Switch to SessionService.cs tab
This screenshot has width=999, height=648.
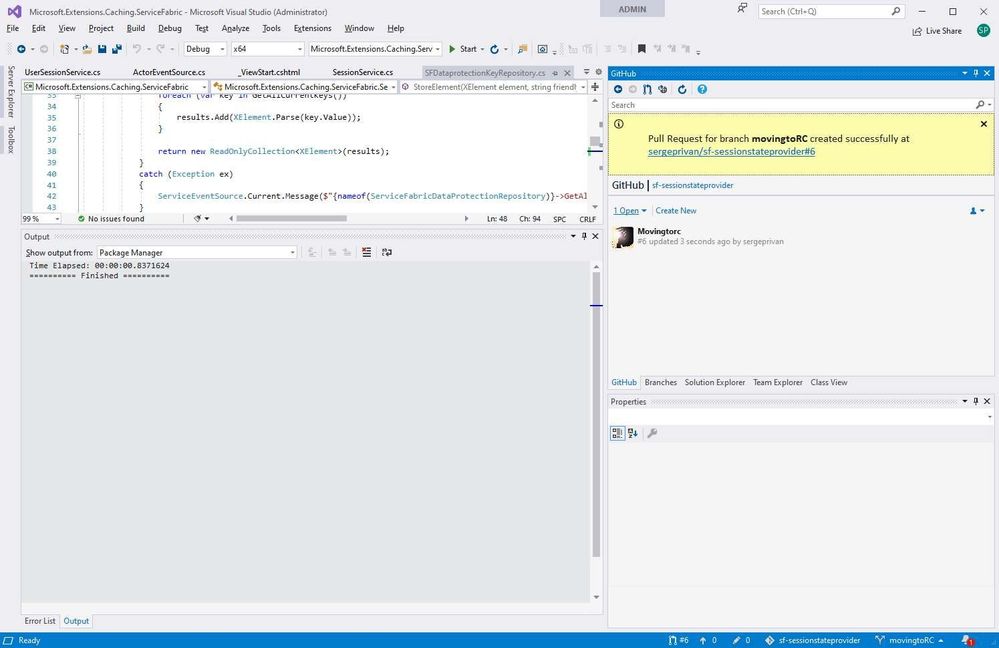tap(363, 73)
